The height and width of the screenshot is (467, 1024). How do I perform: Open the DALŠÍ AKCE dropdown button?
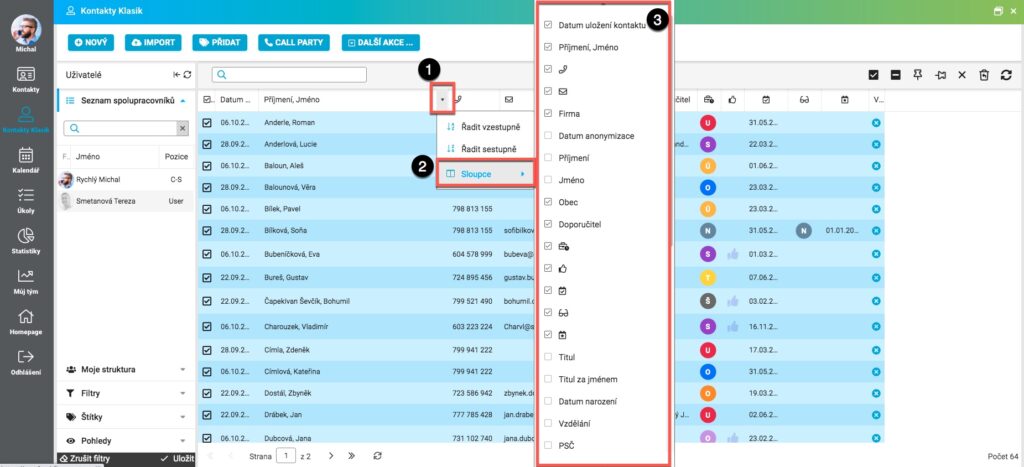coord(381,42)
